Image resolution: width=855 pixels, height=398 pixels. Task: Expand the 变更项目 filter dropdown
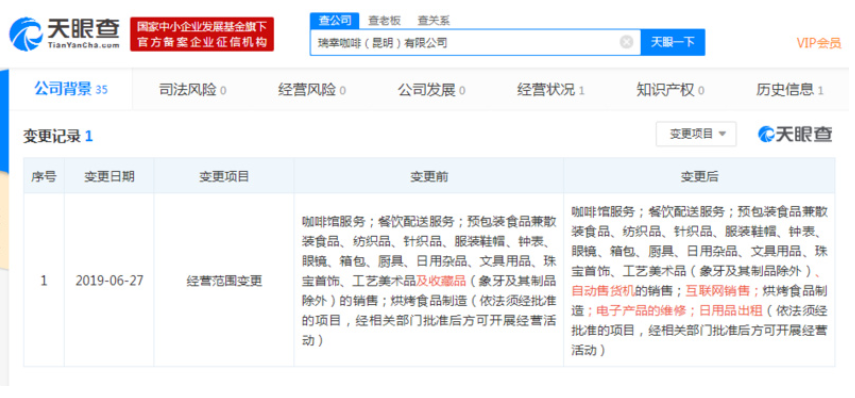pos(696,134)
